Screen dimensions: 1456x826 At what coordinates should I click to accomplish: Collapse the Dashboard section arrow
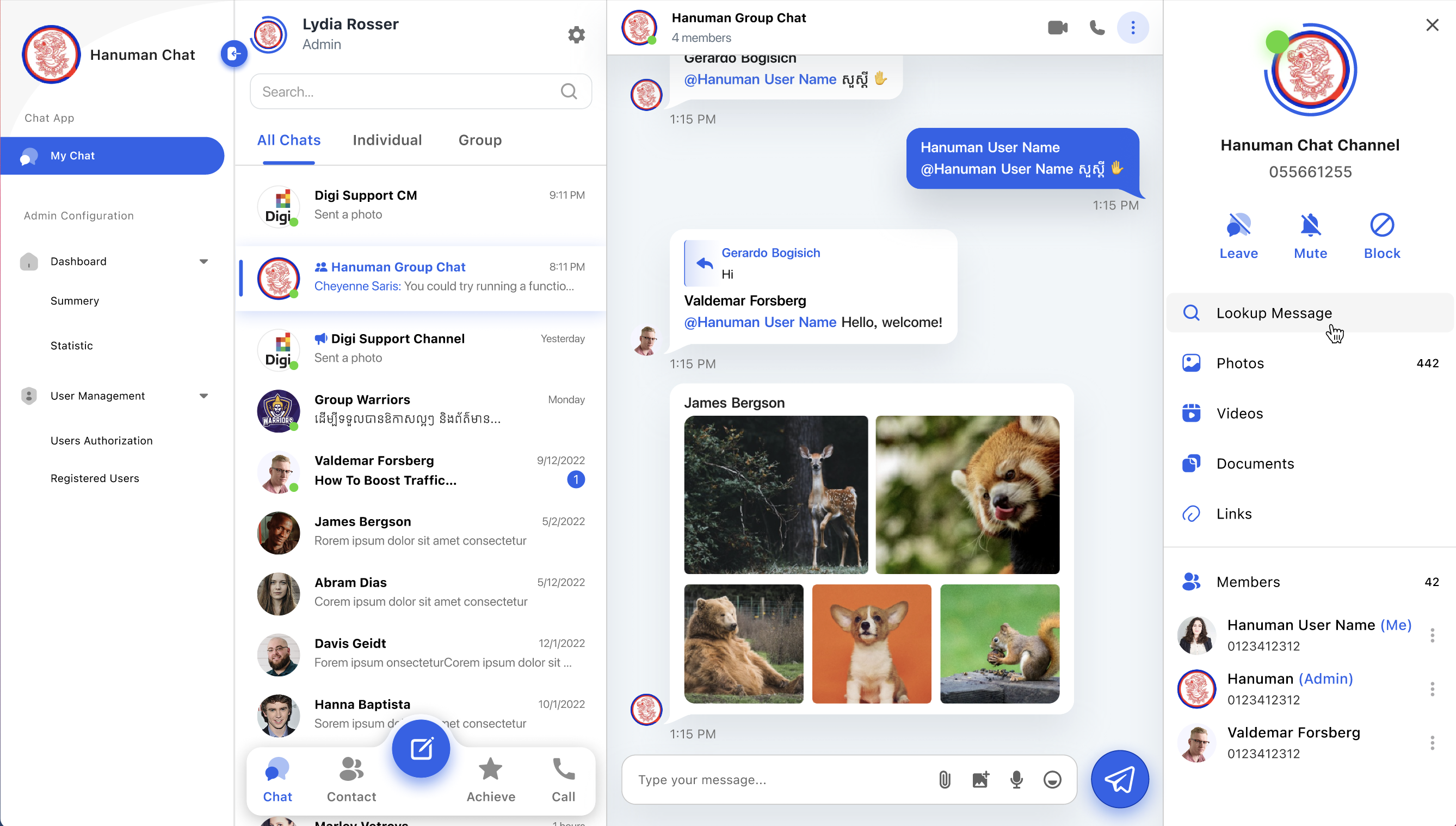[203, 261]
